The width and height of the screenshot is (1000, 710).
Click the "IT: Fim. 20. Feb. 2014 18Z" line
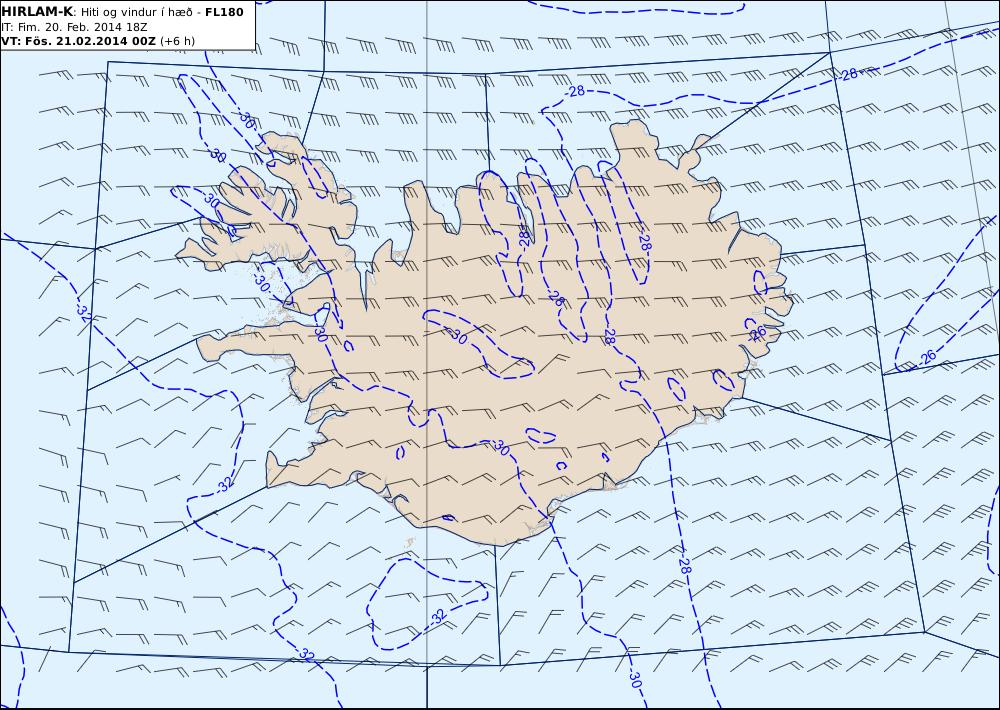pos(75,27)
